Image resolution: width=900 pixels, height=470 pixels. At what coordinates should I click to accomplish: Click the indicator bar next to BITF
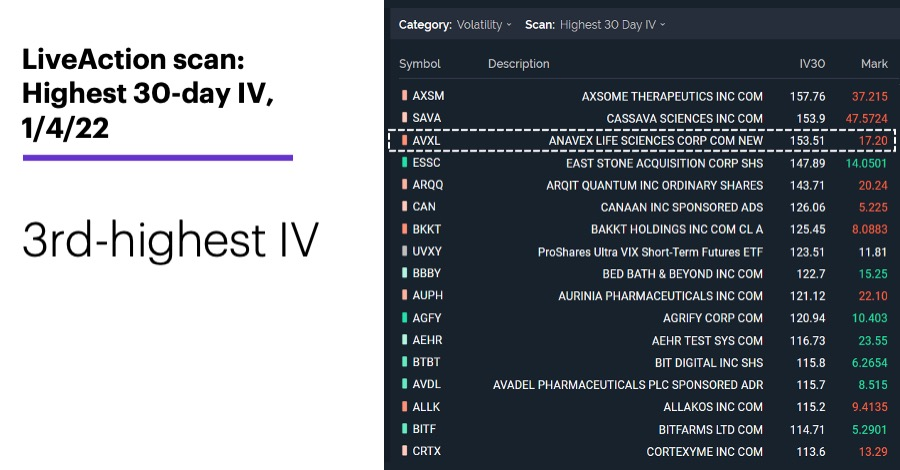tap(405, 429)
